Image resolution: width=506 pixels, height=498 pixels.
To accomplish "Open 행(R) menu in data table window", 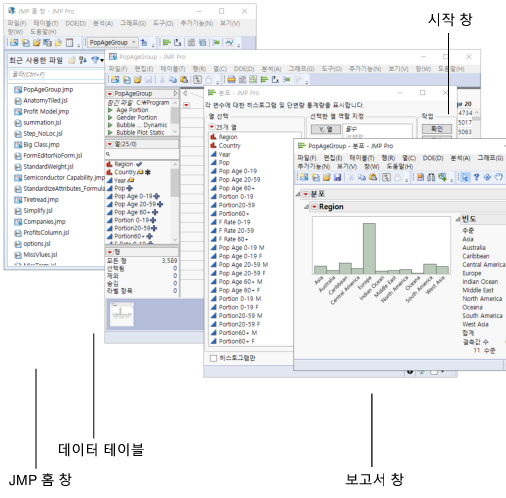I will pos(199,69).
